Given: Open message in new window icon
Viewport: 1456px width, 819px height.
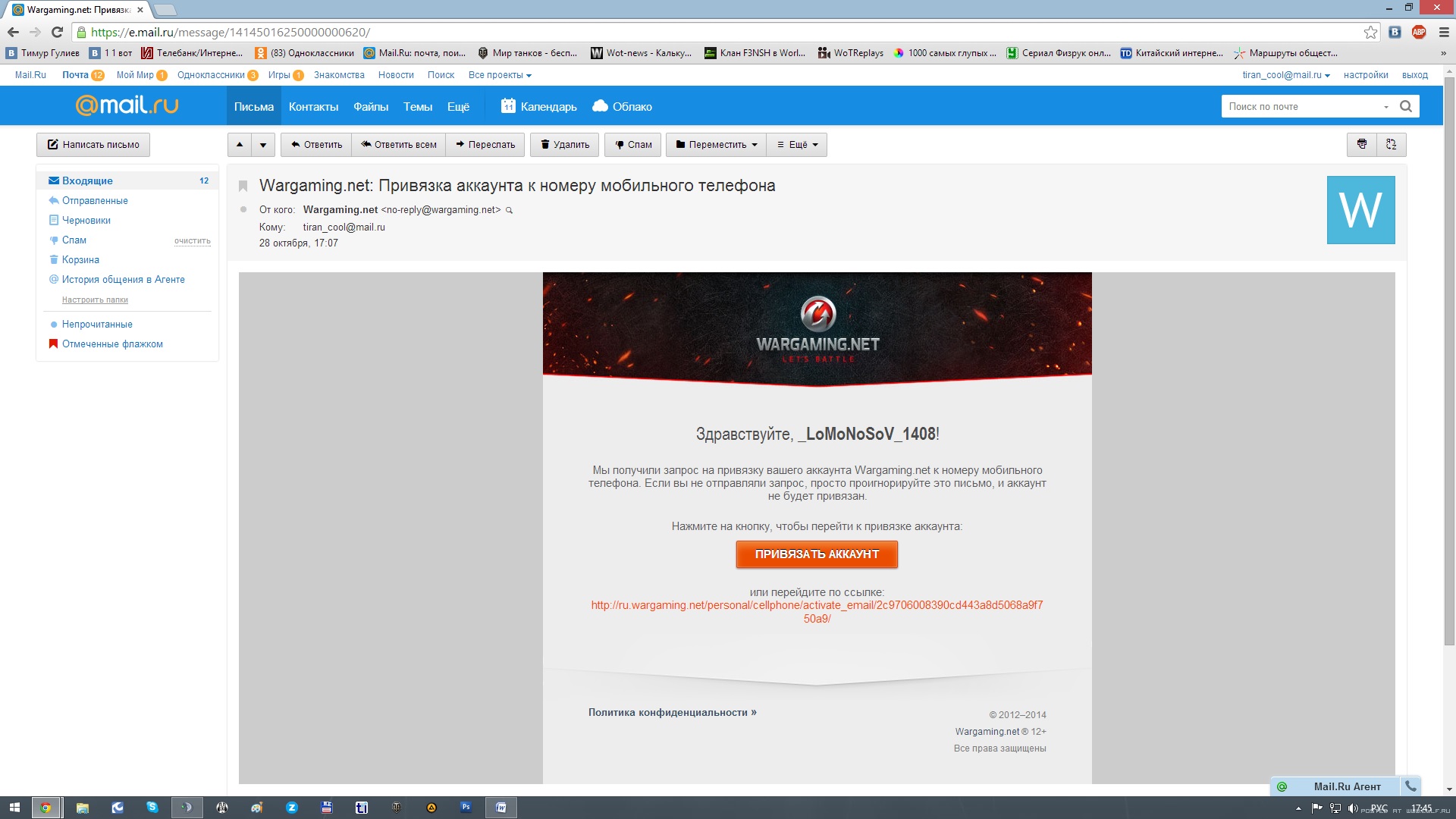Looking at the screenshot, I should point(1392,145).
